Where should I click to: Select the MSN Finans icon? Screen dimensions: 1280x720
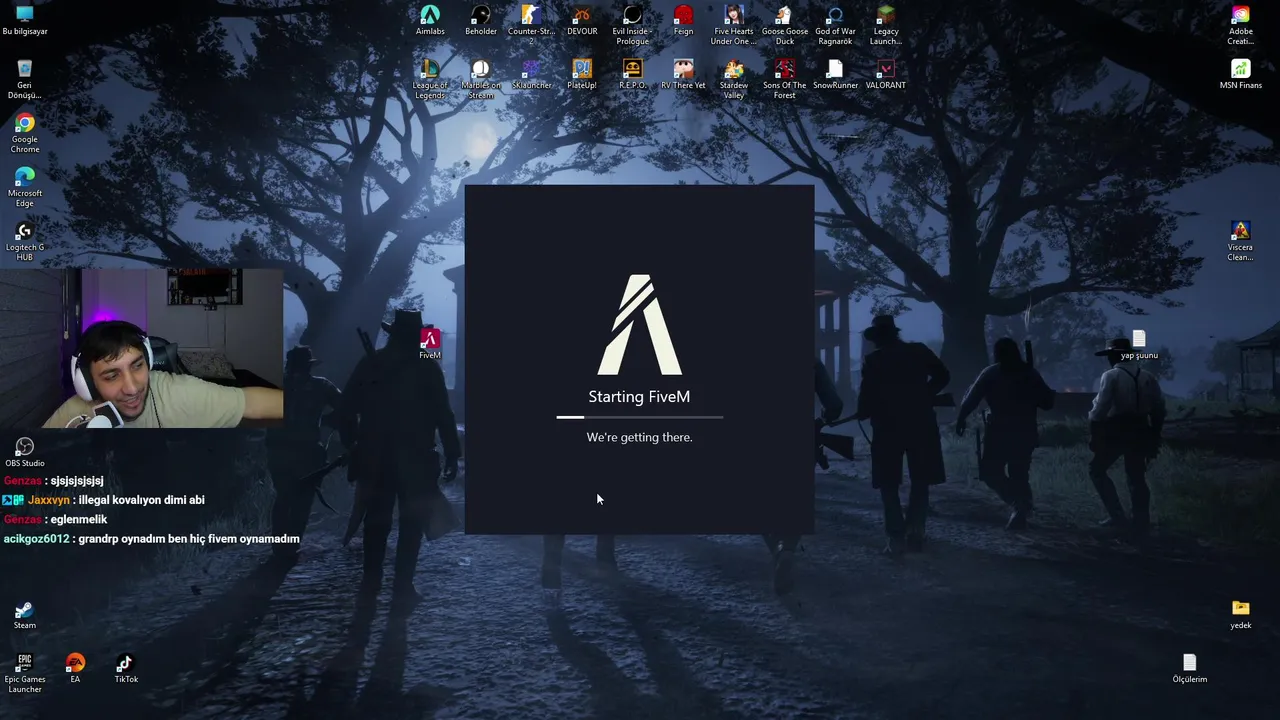[1241, 74]
